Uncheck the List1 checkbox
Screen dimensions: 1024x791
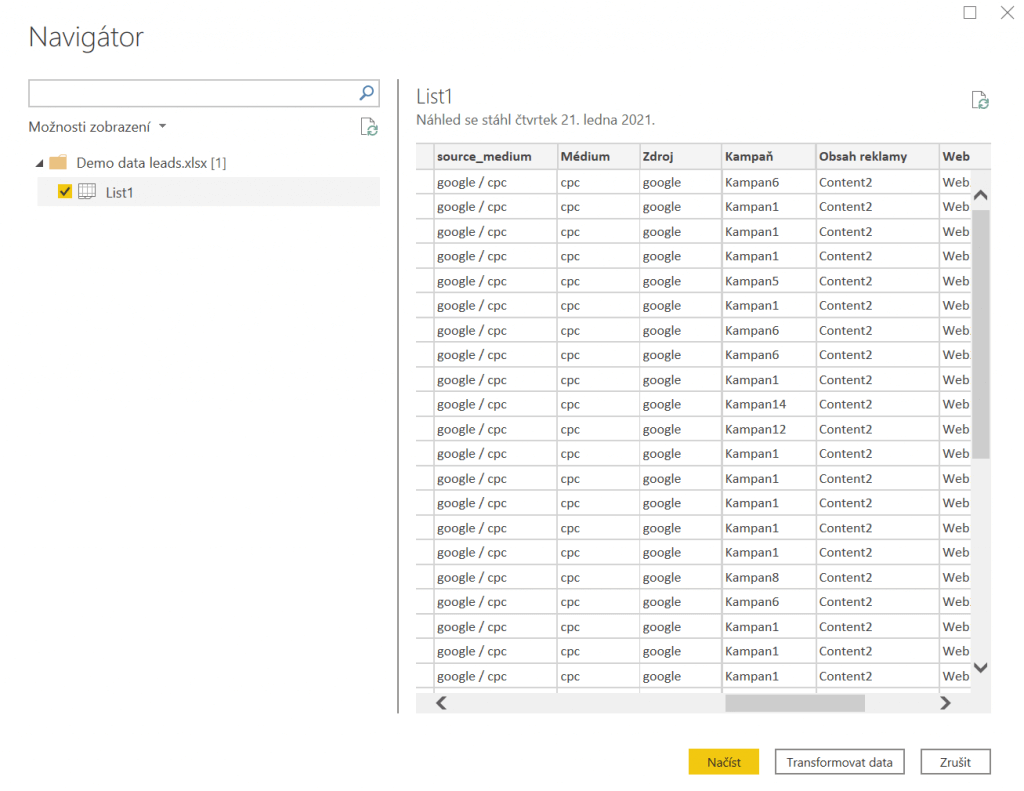click(x=65, y=192)
